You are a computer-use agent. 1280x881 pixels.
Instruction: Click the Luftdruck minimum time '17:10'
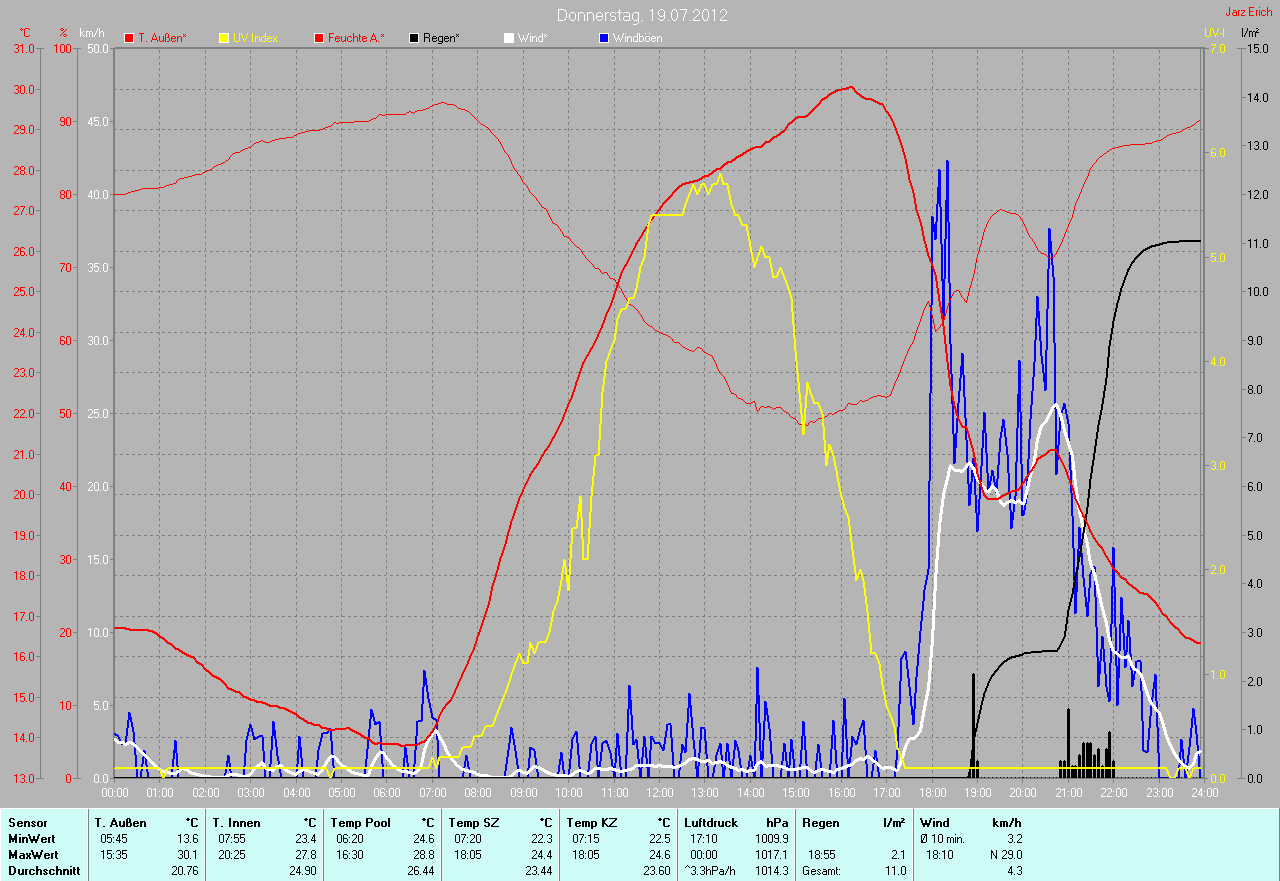[703, 839]
